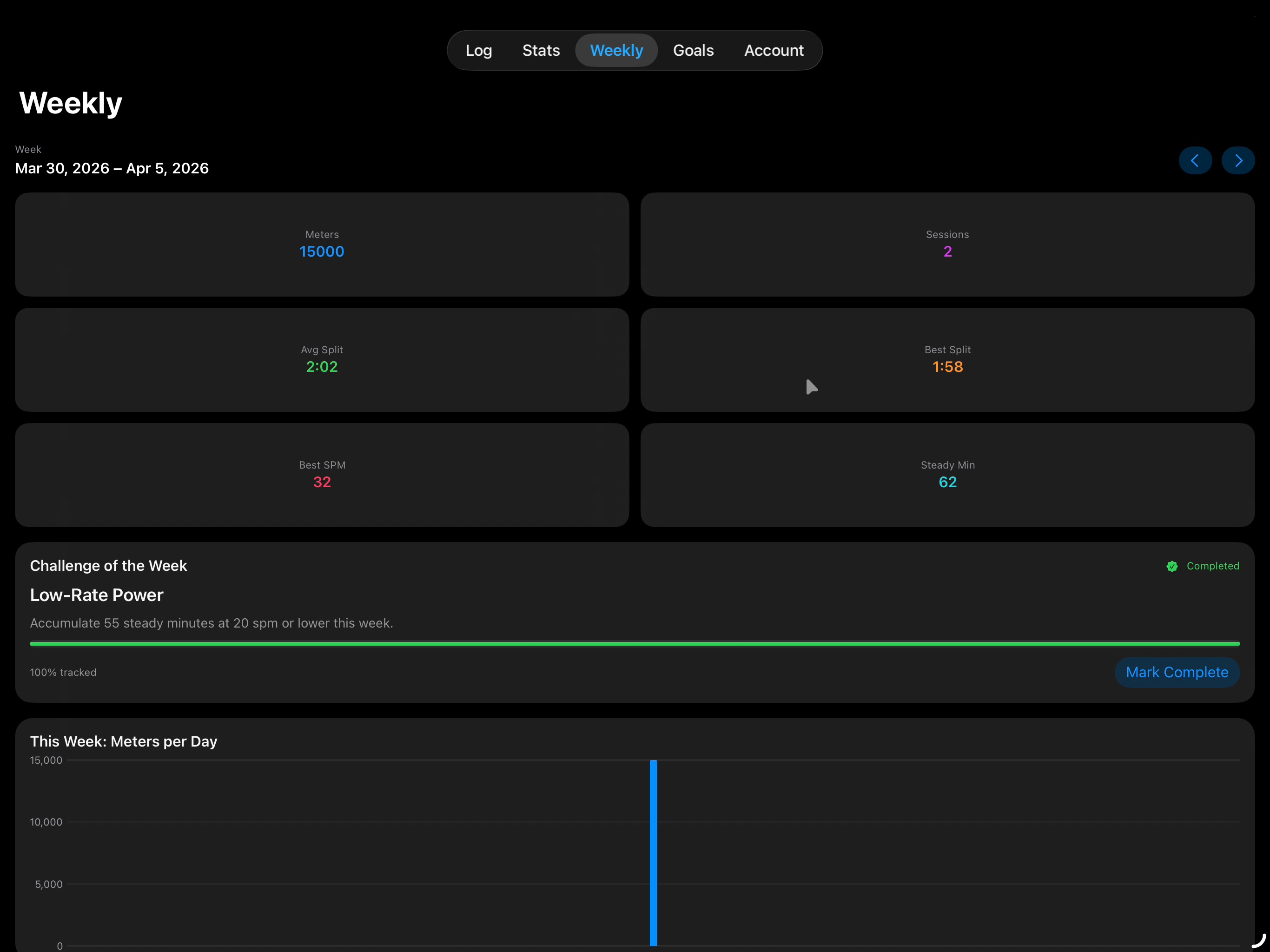The width and height of the screenshot is (1270, 952).
Task: Click 'This Week: Meters per Day' title
Action: [124, 742]
